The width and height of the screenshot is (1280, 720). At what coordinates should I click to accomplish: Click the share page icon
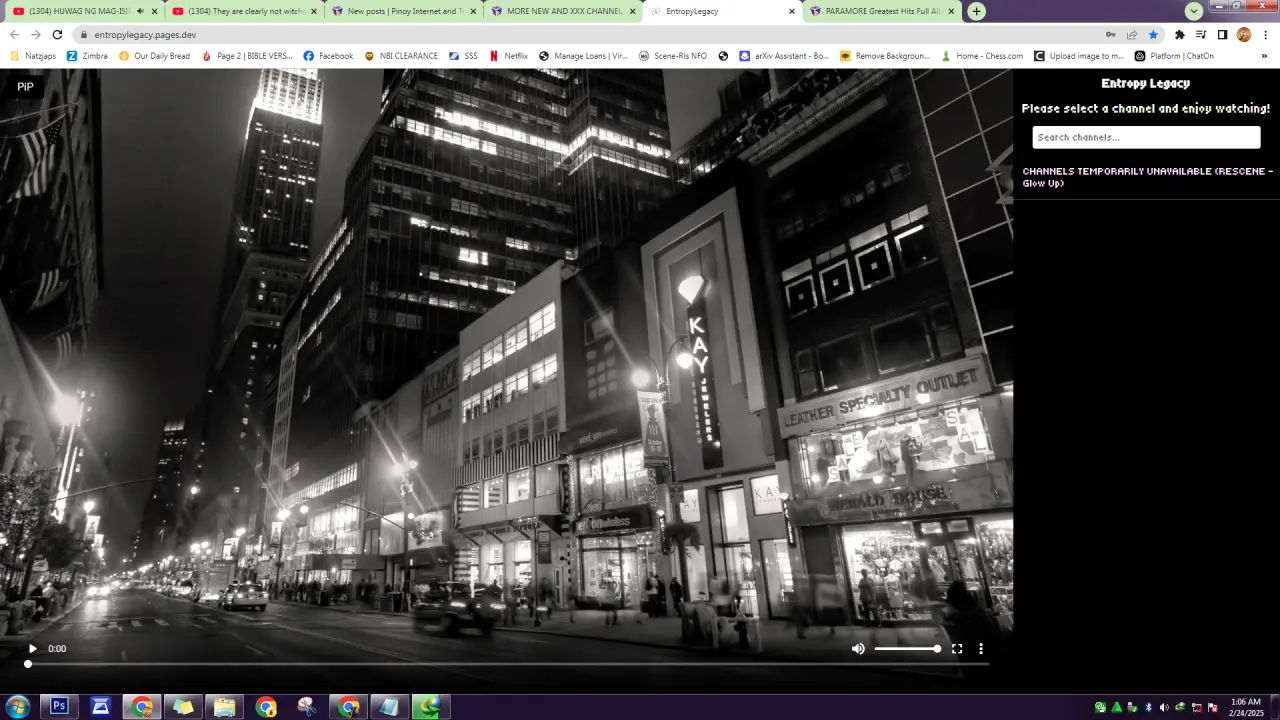tap(1132, 34)
